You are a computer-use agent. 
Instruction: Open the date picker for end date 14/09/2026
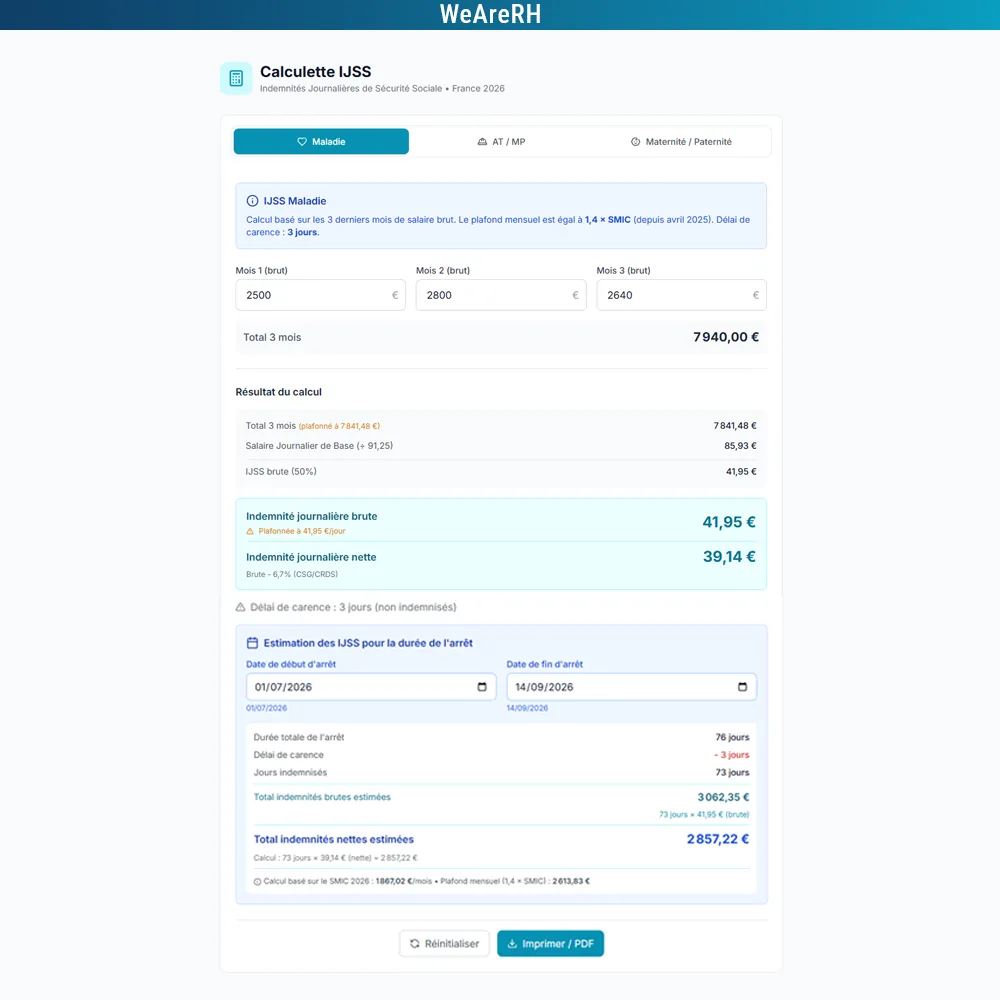[x=742, y=687]
